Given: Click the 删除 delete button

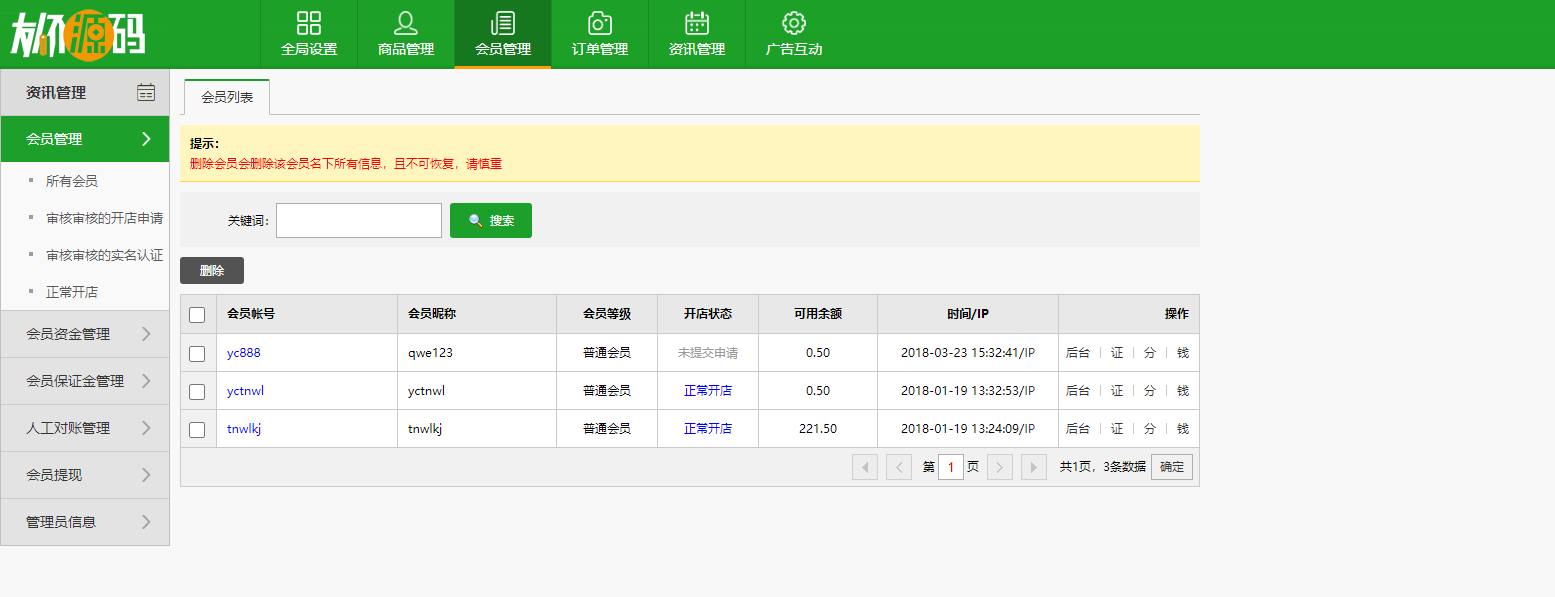Looking at the screenshot, I should click(211, 270).
